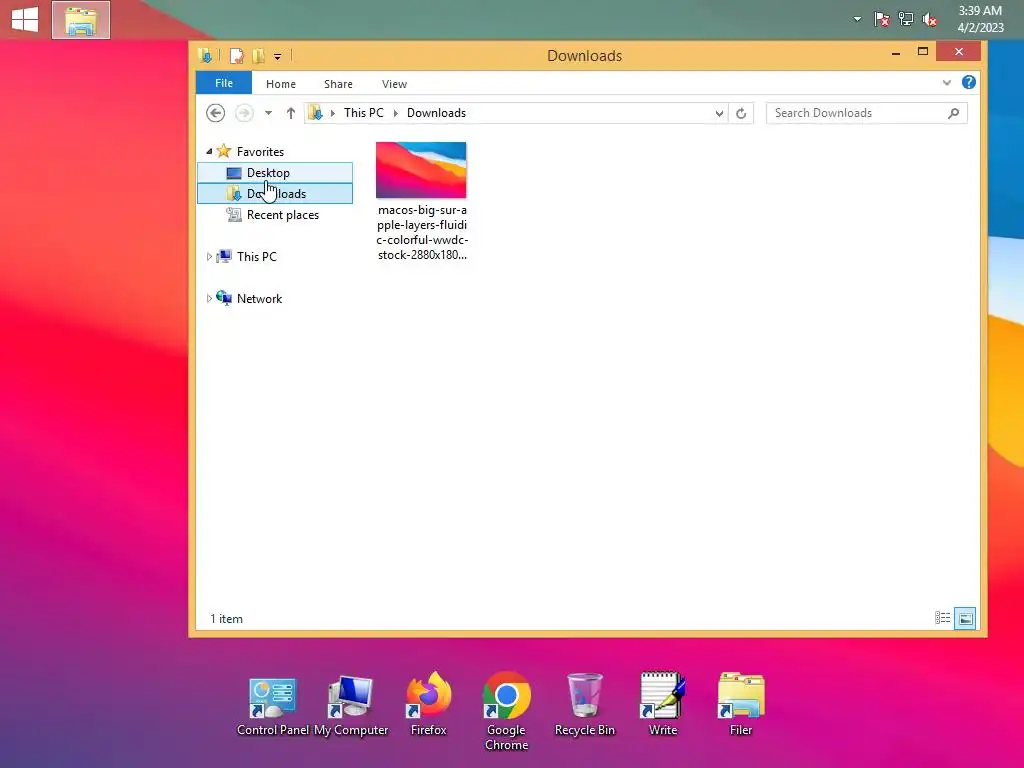Open the recent locations dropdown arrow
The height and width of the screenshot is (768, 1024).
268,113
